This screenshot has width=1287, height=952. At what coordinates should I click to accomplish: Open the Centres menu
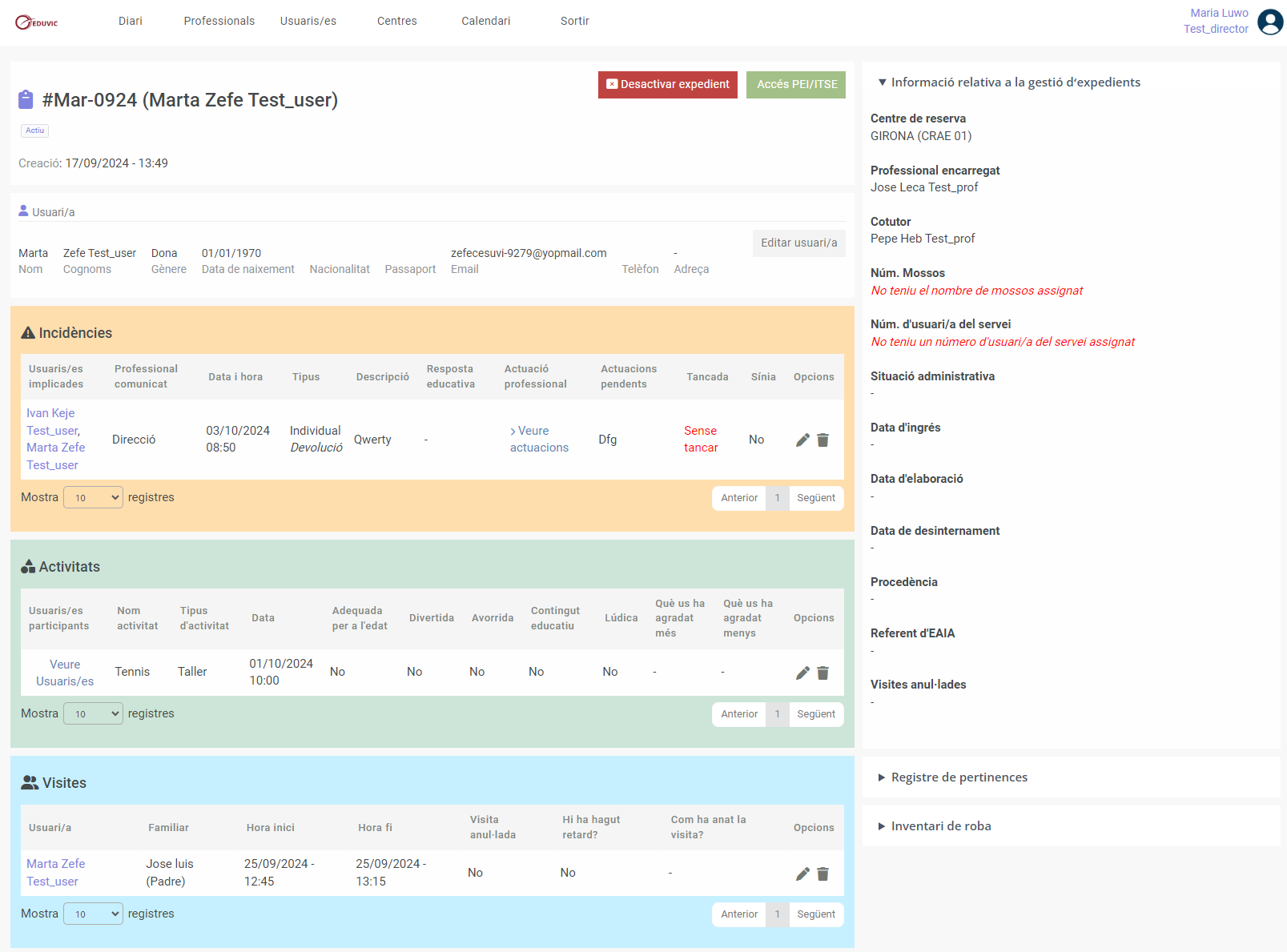pos(397,21)
